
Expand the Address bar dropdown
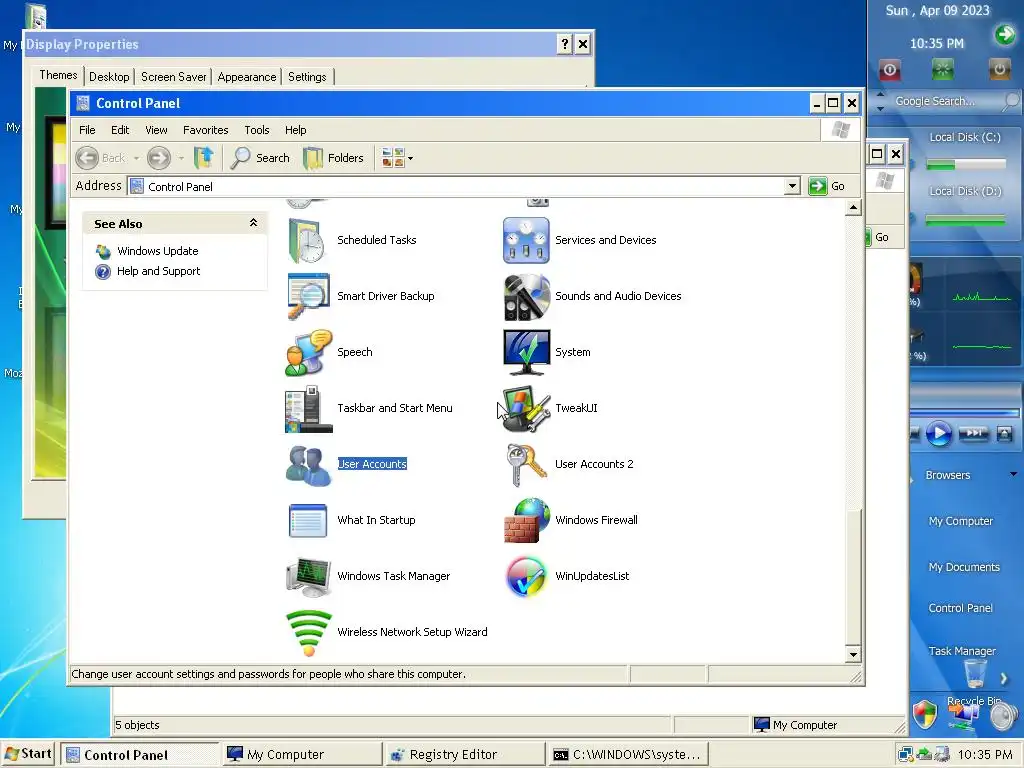(x=792, y=186)
